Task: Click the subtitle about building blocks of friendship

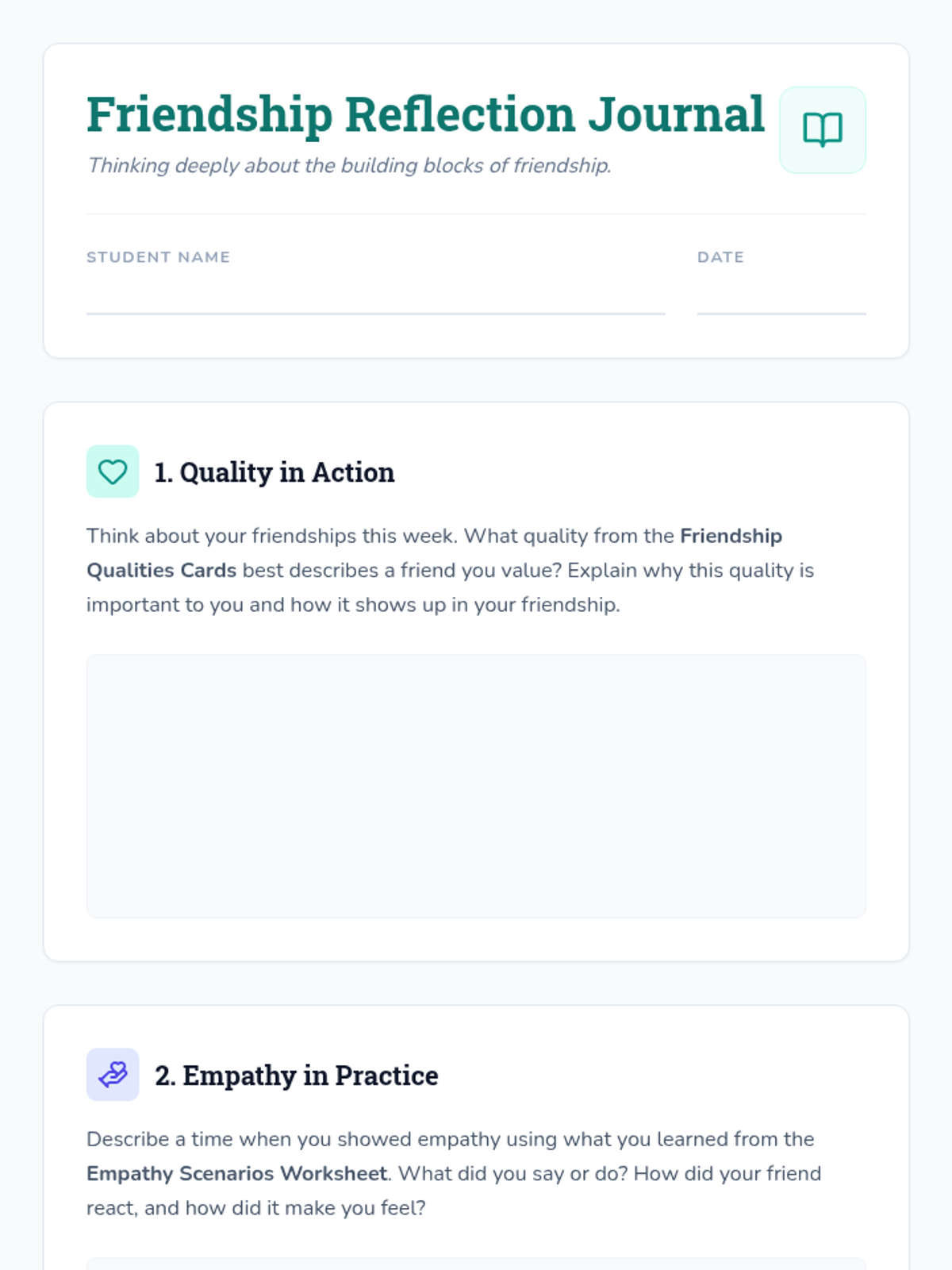Action: pyautogui.click(x=349, y=165)
